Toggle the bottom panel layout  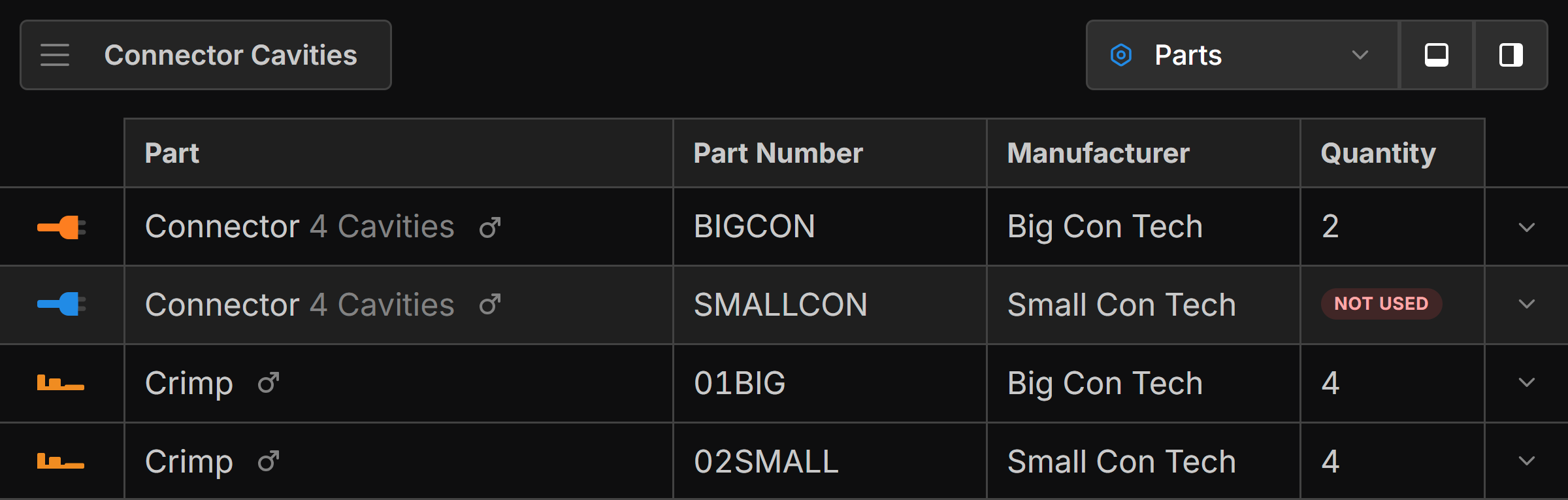[x=1436, y=55]
